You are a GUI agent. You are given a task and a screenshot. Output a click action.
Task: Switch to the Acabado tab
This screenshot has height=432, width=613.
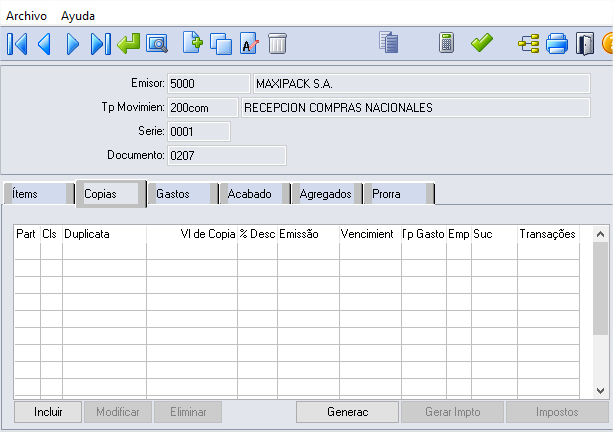(255, 194)
